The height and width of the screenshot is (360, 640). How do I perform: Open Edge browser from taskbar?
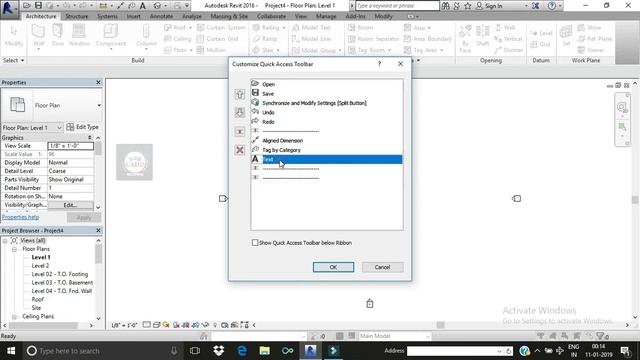242,351
